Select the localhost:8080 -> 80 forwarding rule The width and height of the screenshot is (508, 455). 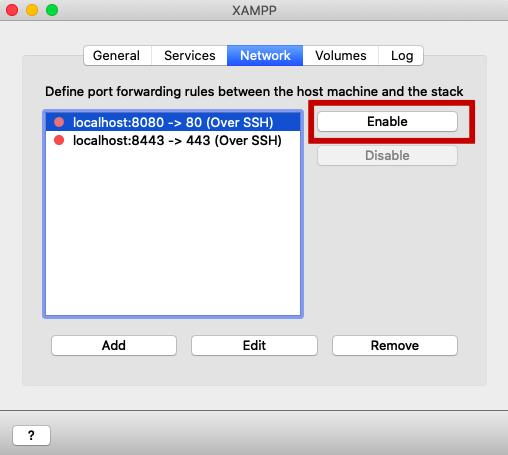[x=173, y=122]
